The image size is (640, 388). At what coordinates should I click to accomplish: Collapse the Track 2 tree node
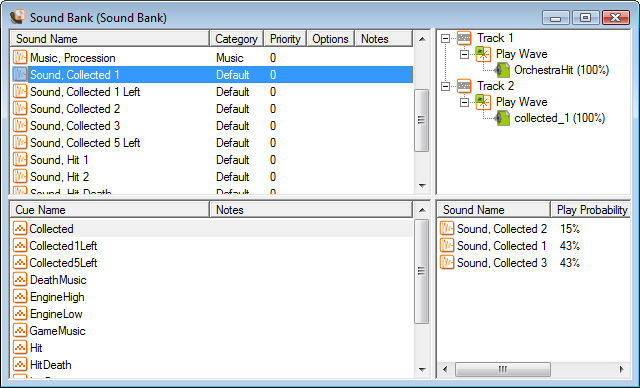[x=445, y=86]
